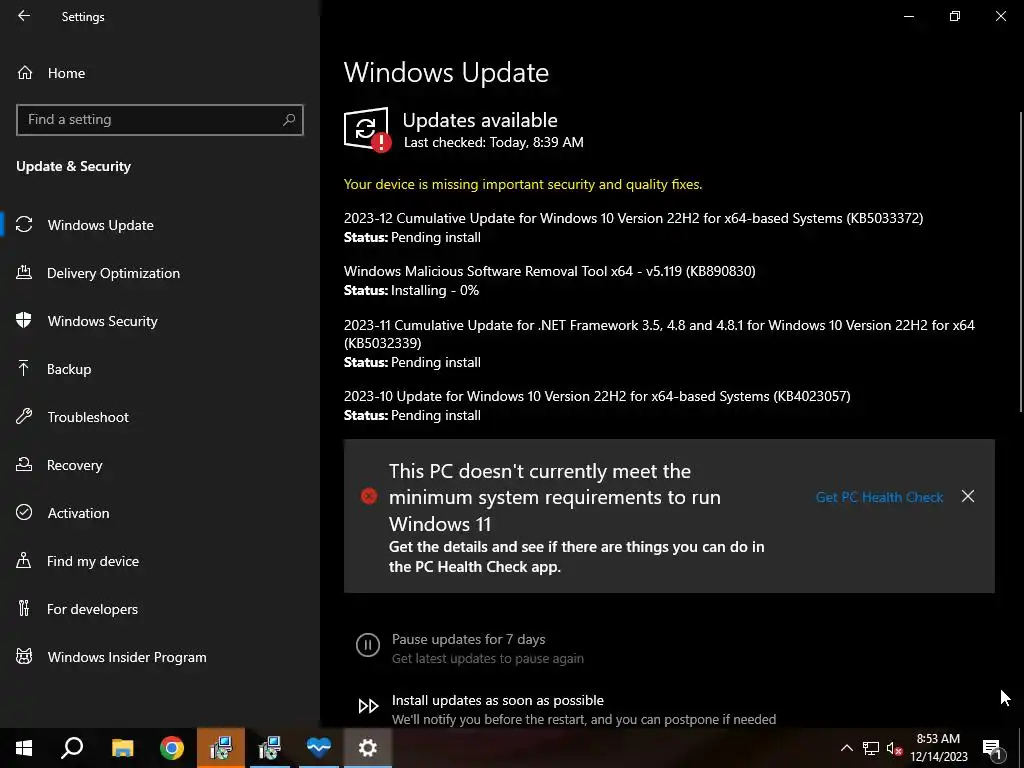Click Install updates as soon as possible
1024x768 pixels.
[498, 700]
